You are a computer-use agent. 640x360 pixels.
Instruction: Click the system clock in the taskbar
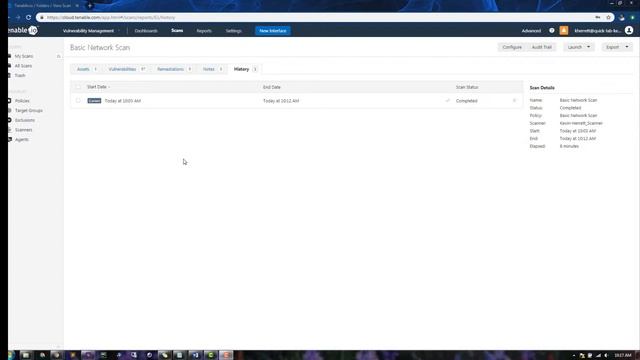pos(623,356)
